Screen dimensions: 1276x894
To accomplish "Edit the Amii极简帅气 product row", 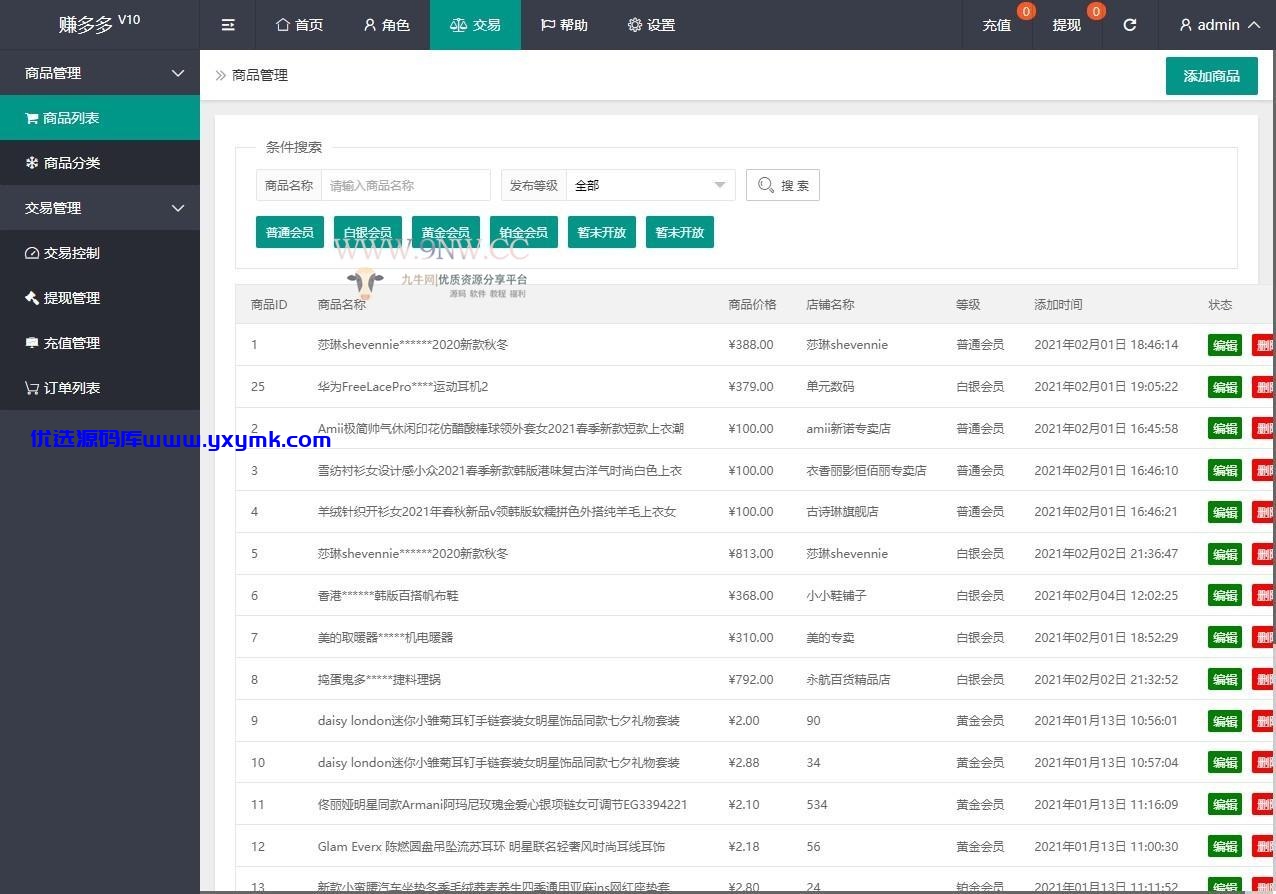I will click(x=1225, y=429).
